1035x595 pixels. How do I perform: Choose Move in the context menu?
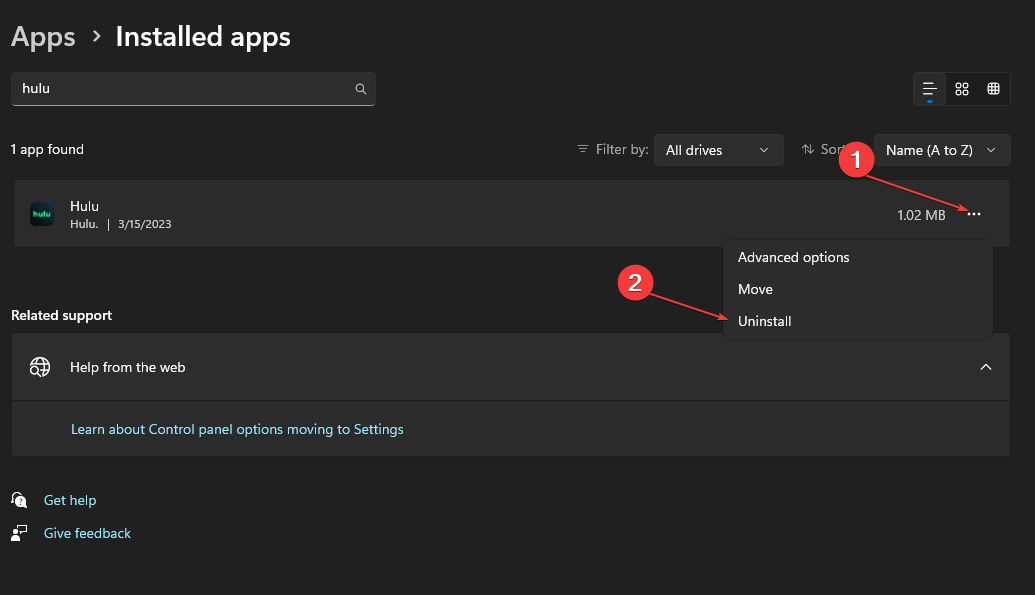click(x=755, y=289)
